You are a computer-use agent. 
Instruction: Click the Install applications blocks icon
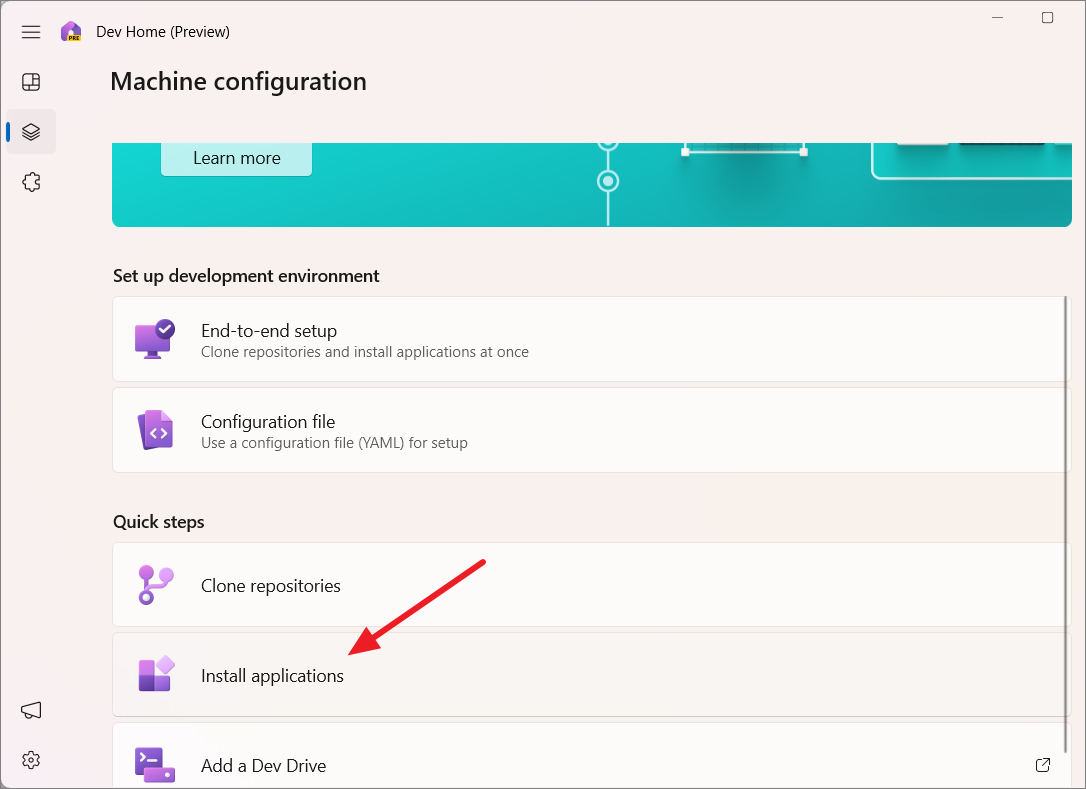(156, 674)
